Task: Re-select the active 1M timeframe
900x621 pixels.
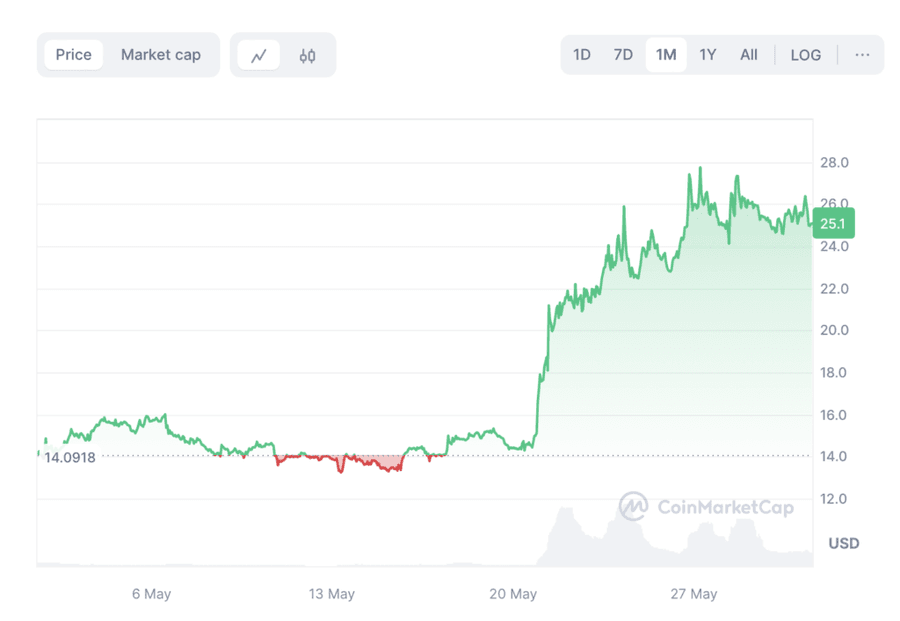Action: 664,55
